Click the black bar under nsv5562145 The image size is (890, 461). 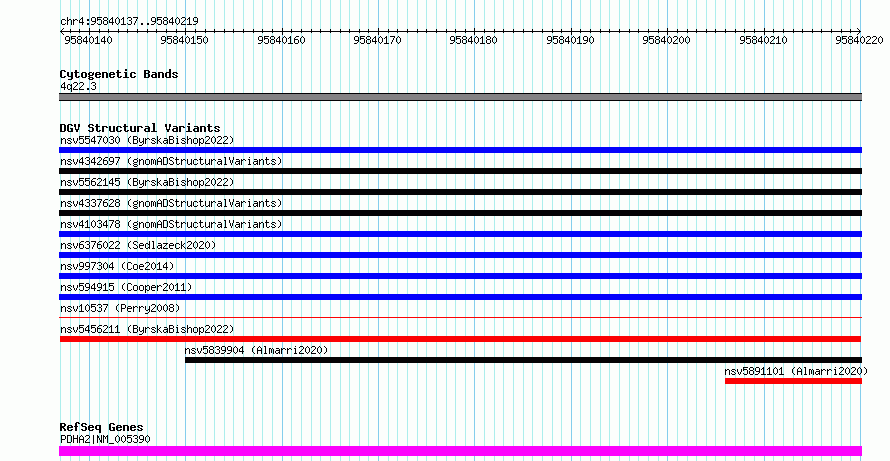point(460,192)
